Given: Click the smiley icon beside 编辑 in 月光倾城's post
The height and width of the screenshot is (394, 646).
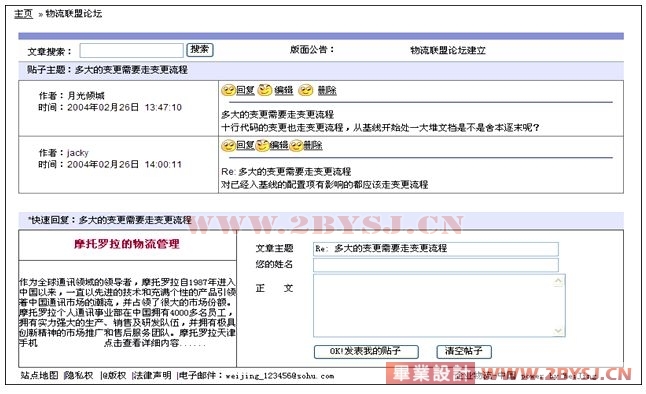Looking at the screenshot, I should (265, 89).
